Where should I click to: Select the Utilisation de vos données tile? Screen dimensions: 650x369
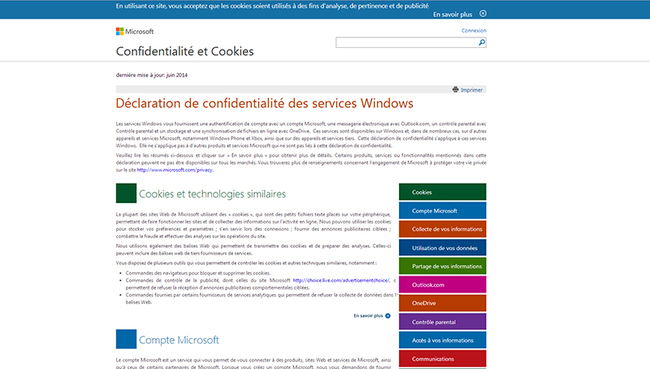pos(442,248)
